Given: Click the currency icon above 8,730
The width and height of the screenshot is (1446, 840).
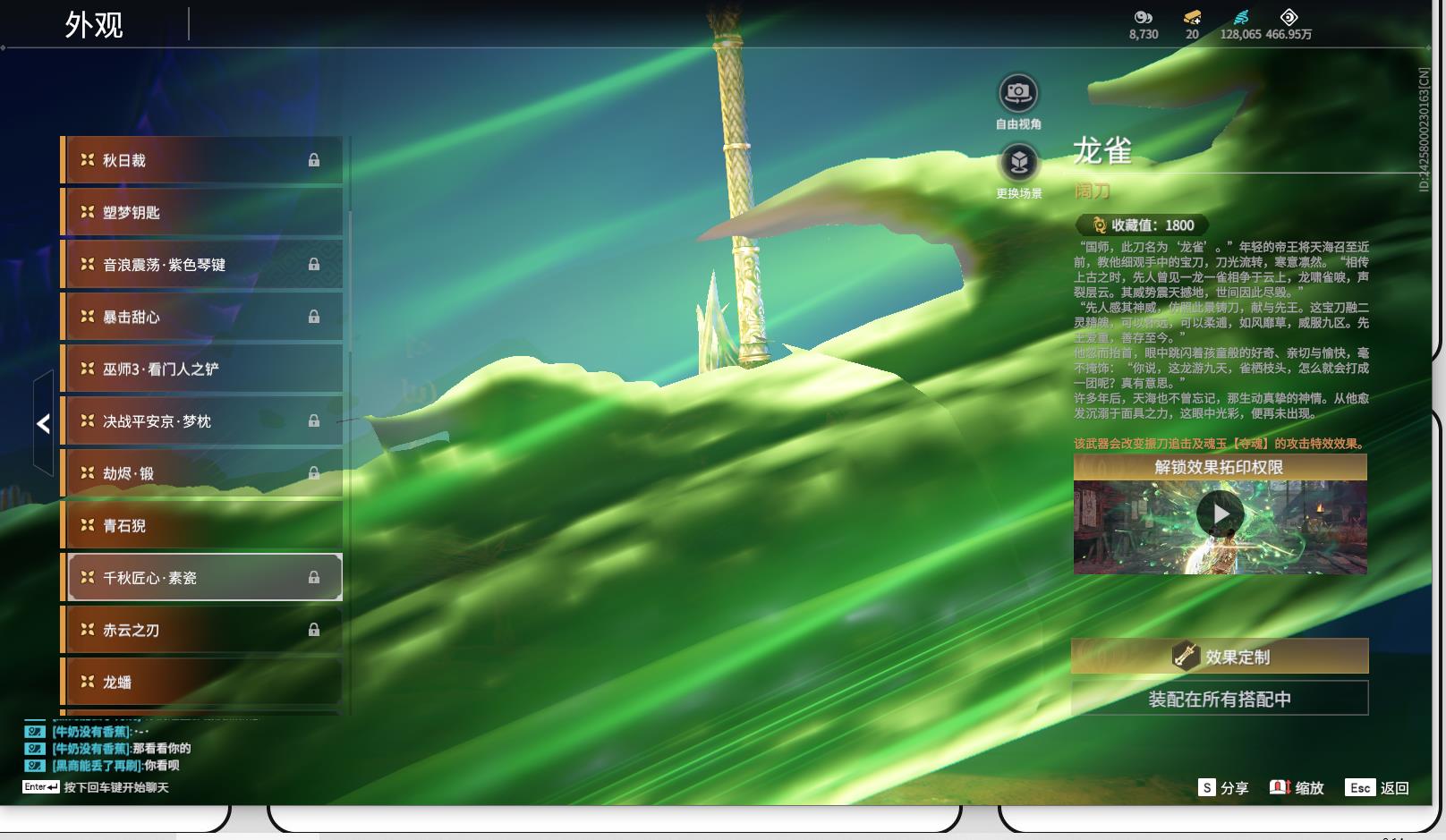Looking at the screenshot, I should [x=1143, y=17].
